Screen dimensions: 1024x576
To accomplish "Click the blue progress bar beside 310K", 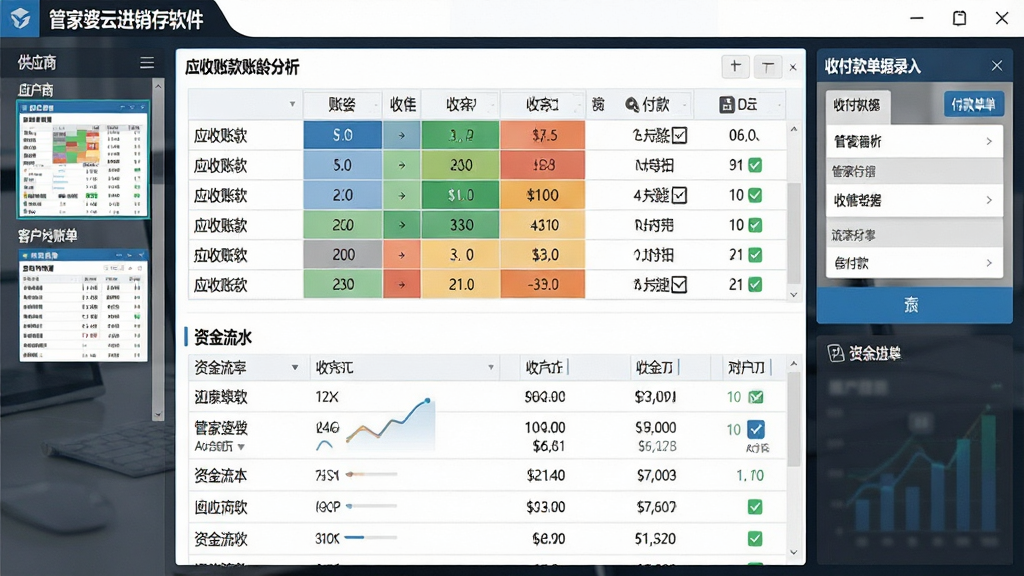I will [371, 537].
